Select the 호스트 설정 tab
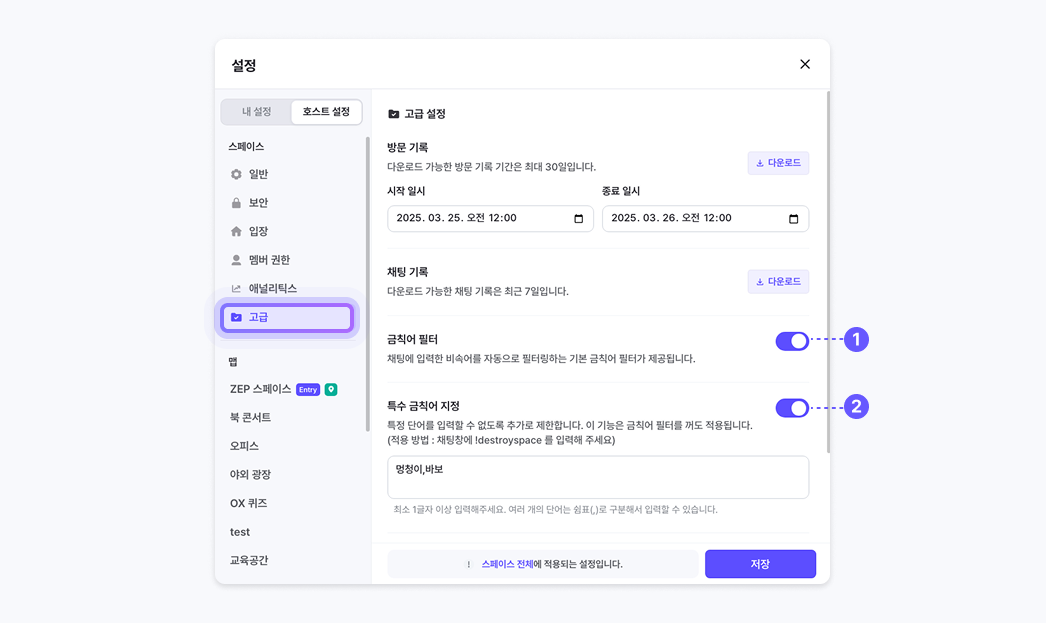Viewport: 1046px width, 623px height. 326,112
